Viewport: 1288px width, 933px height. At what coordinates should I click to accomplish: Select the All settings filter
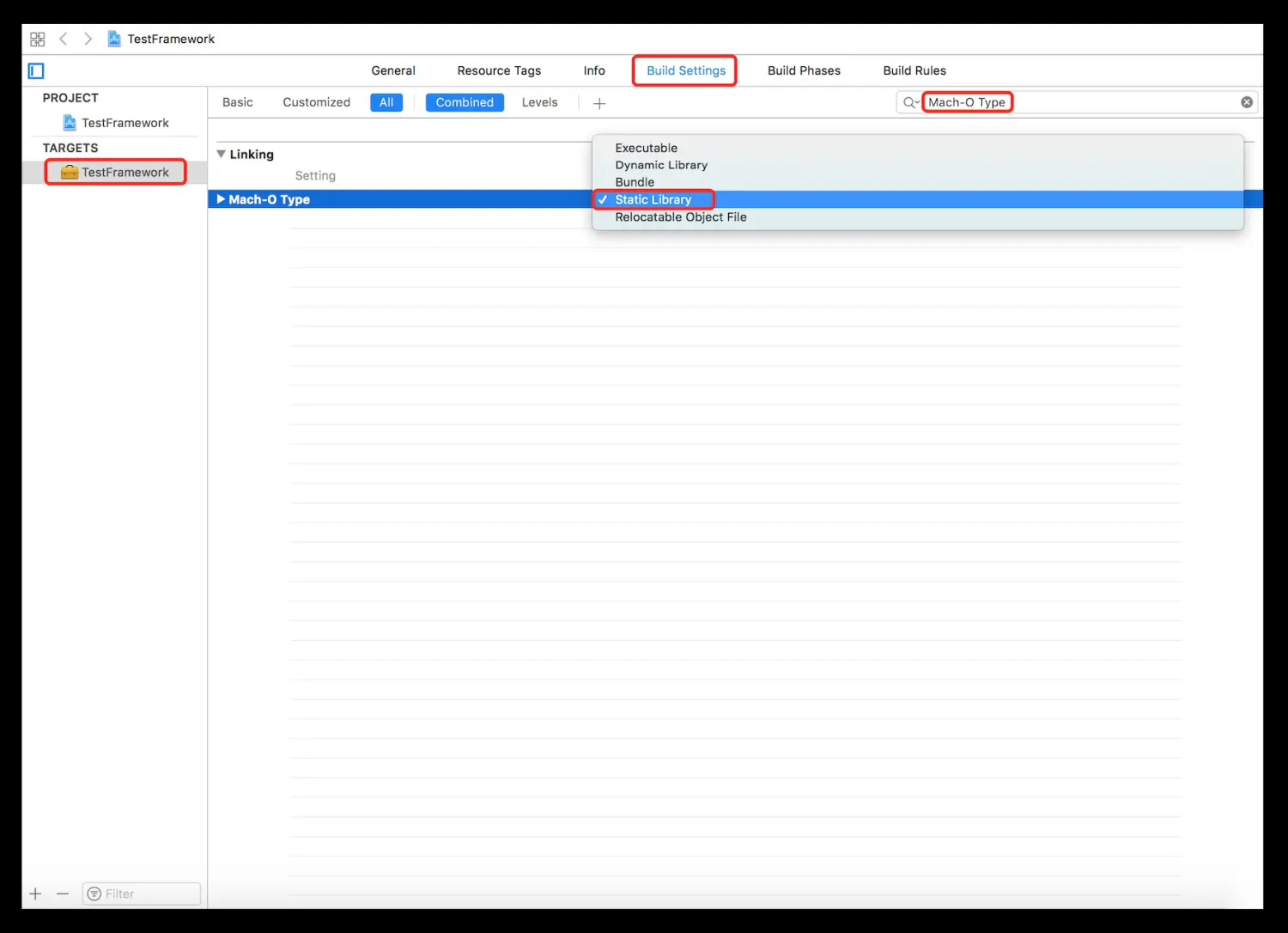[x=386, y=102]
